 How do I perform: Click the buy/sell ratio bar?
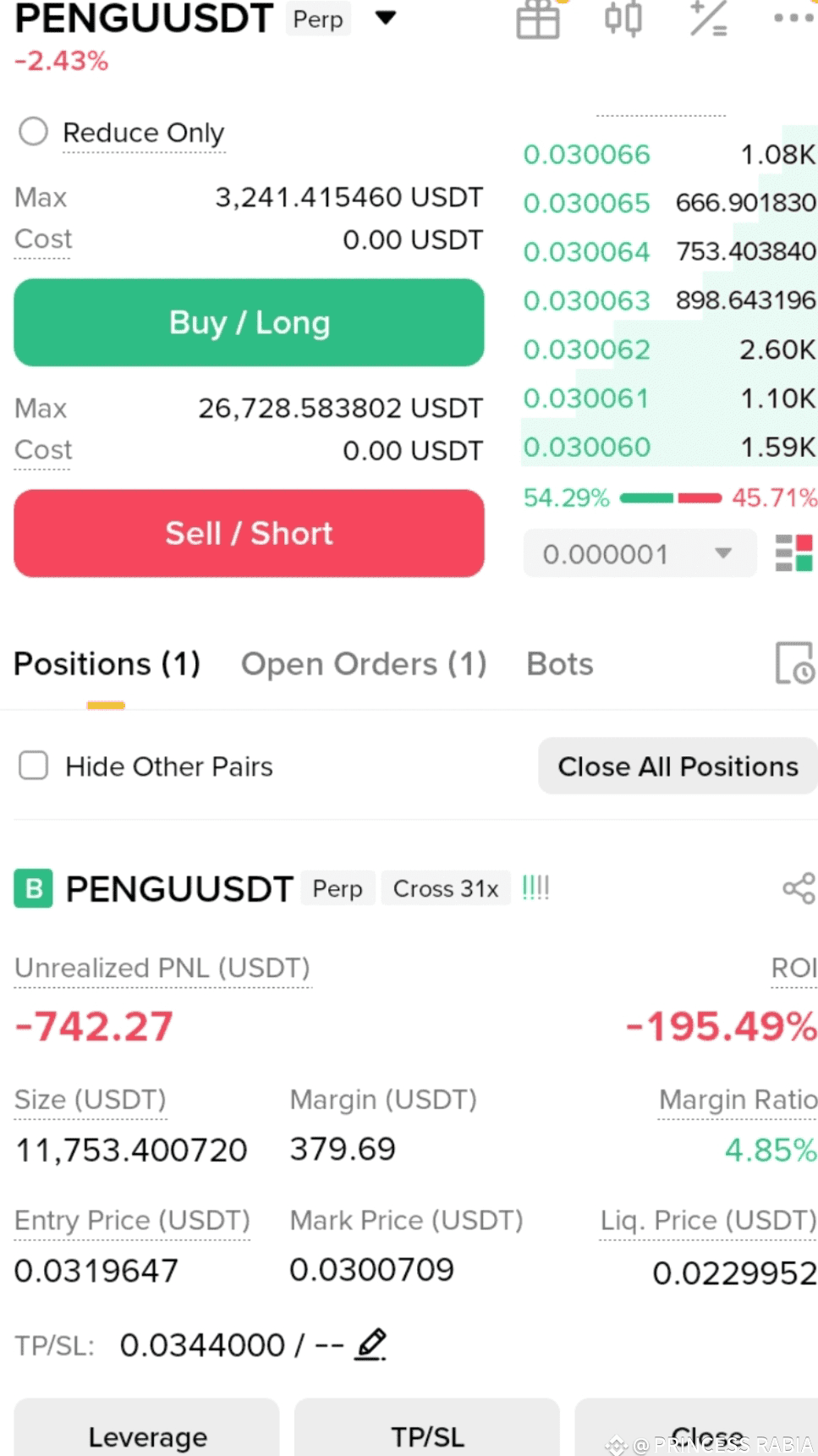point(671,497)
